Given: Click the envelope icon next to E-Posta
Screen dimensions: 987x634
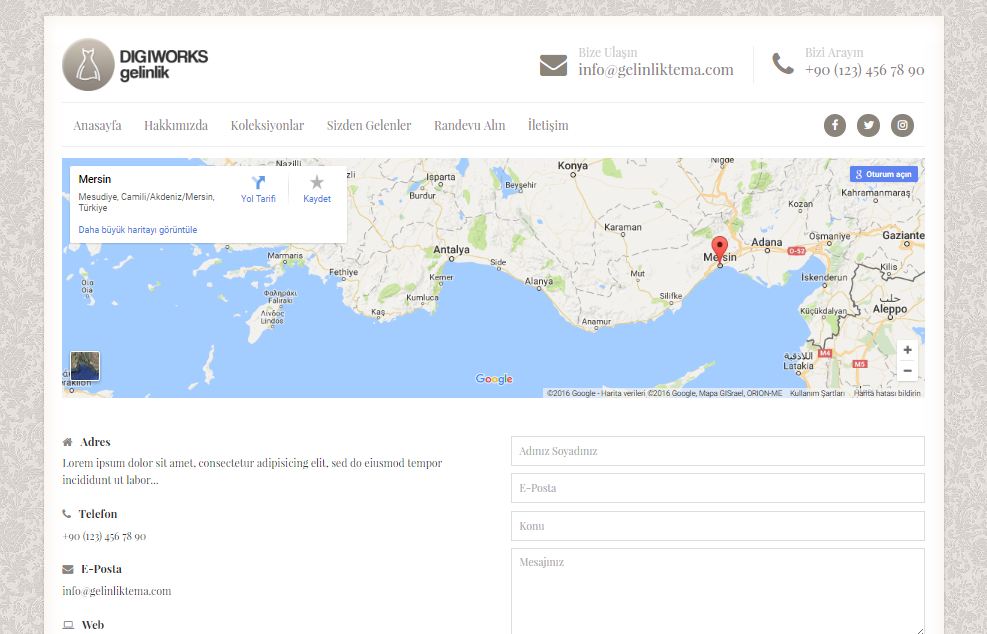Looking at the screenshot, I should 68,569.
